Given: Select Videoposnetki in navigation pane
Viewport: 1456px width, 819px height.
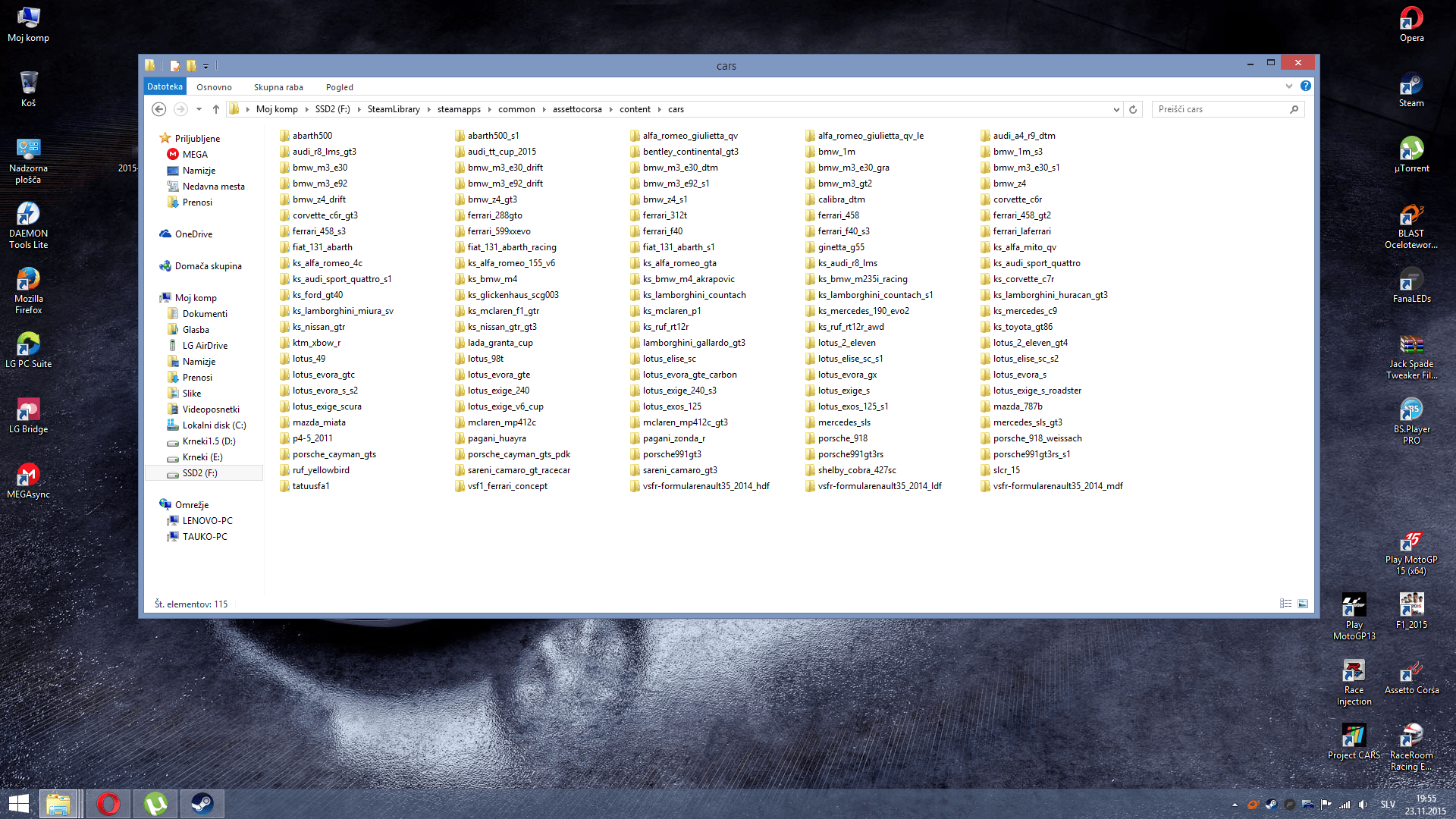Looking at the screenshot, I should [210, 409].
